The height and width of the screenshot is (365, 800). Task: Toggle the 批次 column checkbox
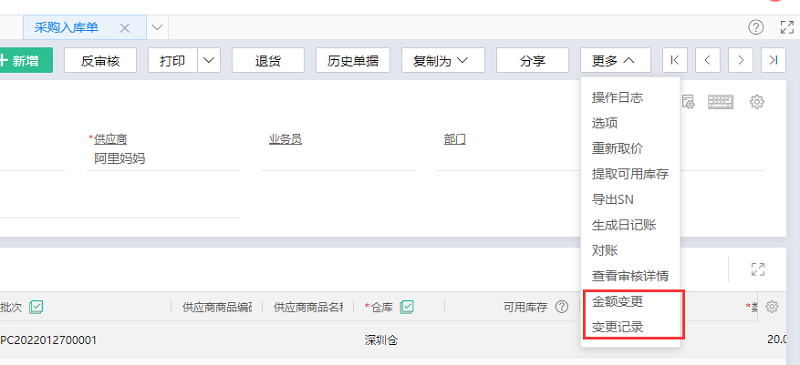click(36, 306)
